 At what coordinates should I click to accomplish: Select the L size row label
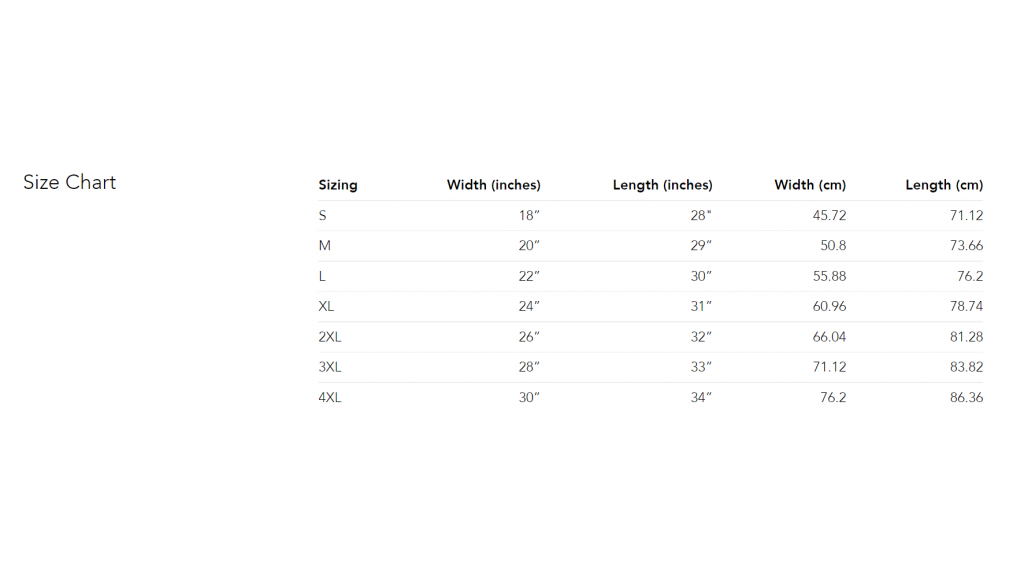coord(322,276)
